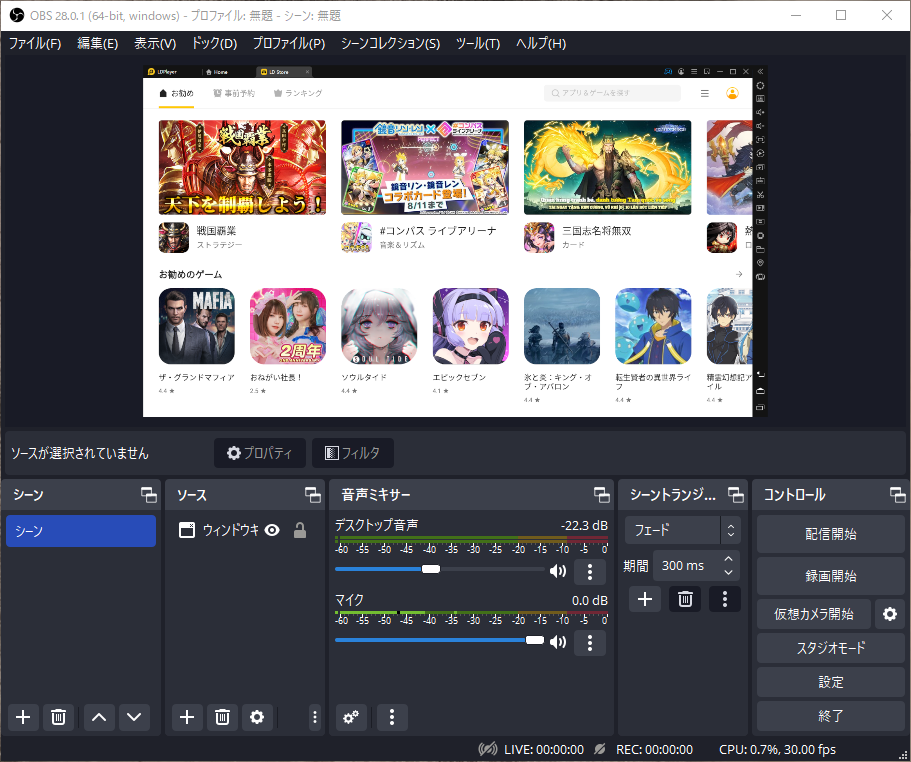Add a new scene transition
This screenshot has height=762, width=911.
tap(645, 599)
